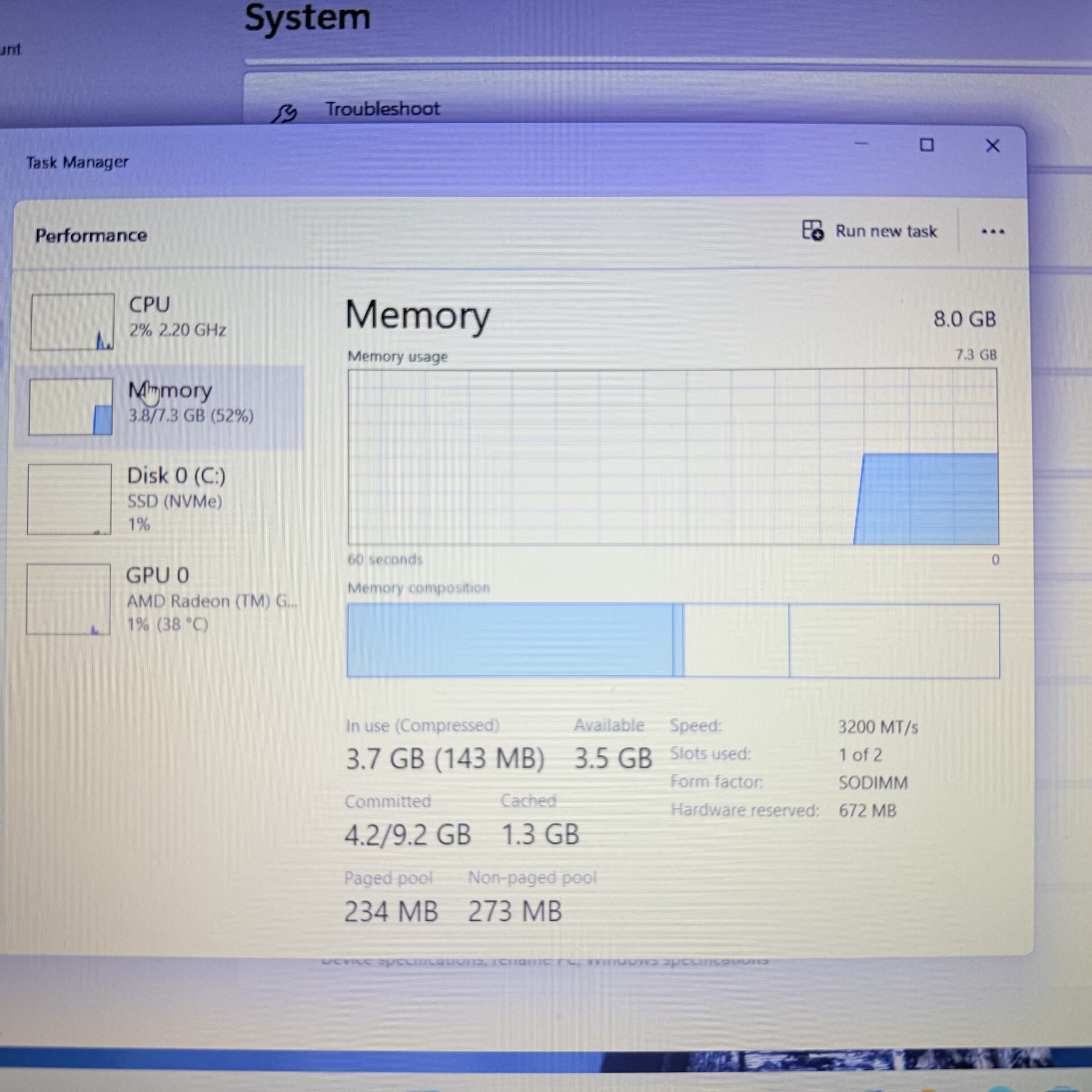The image size is (1092, 1092).
Task: Click the GPU 0 mini graph thumbnail
Action: point(69,599)
